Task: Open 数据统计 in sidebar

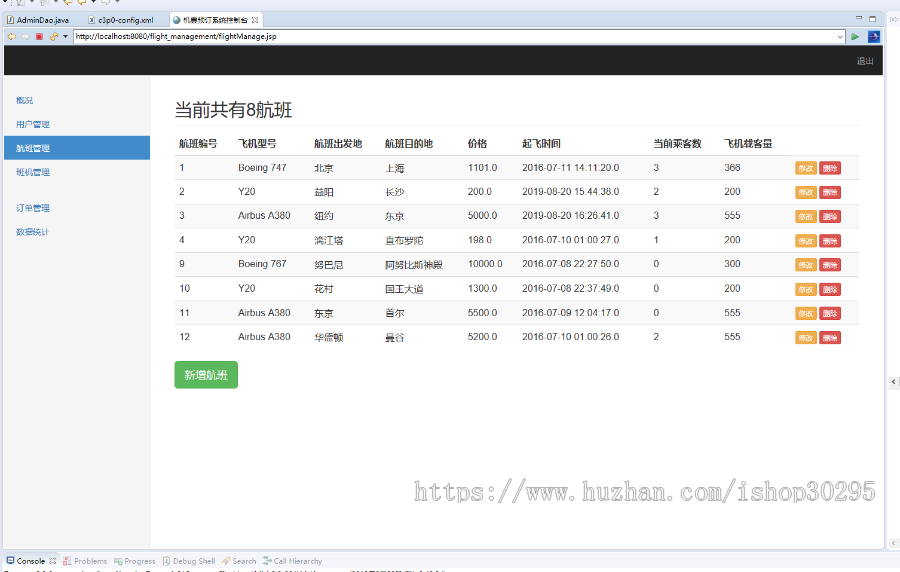Action: (x=33, y=232)
